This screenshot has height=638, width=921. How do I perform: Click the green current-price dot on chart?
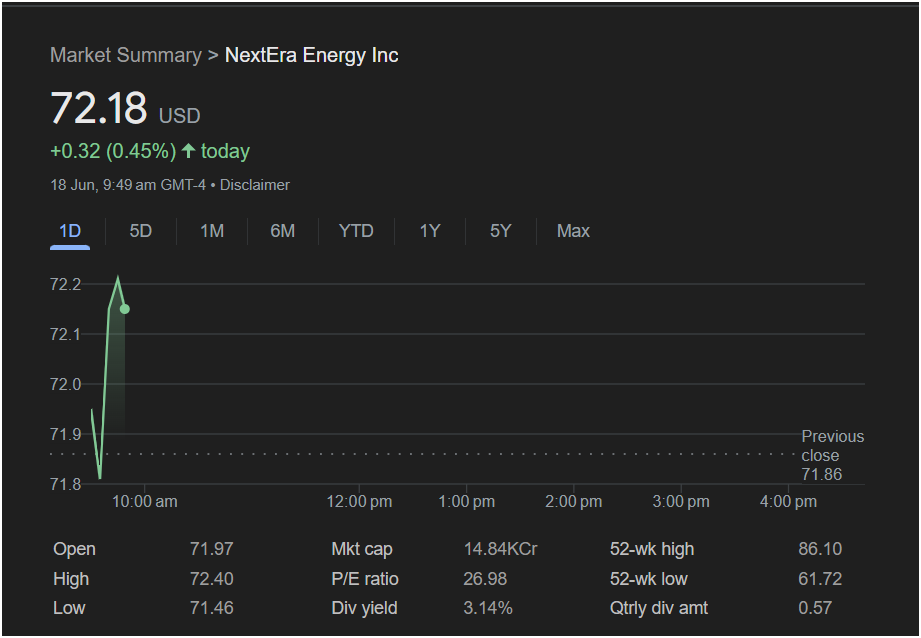click(125, 309)
